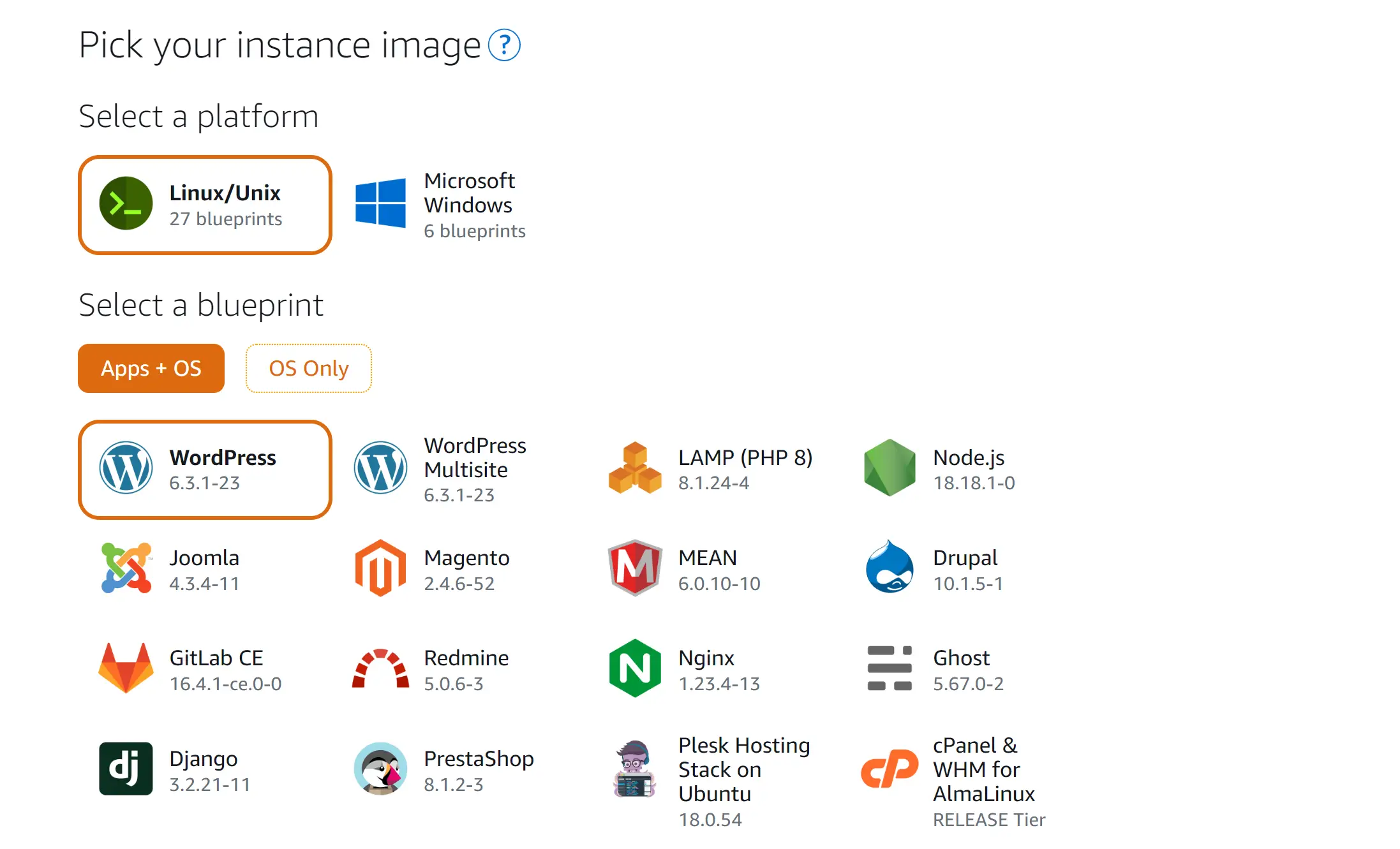Select the Node.js hexagon icon
Screen dimensions: 1400x849
tap(890, 468)
